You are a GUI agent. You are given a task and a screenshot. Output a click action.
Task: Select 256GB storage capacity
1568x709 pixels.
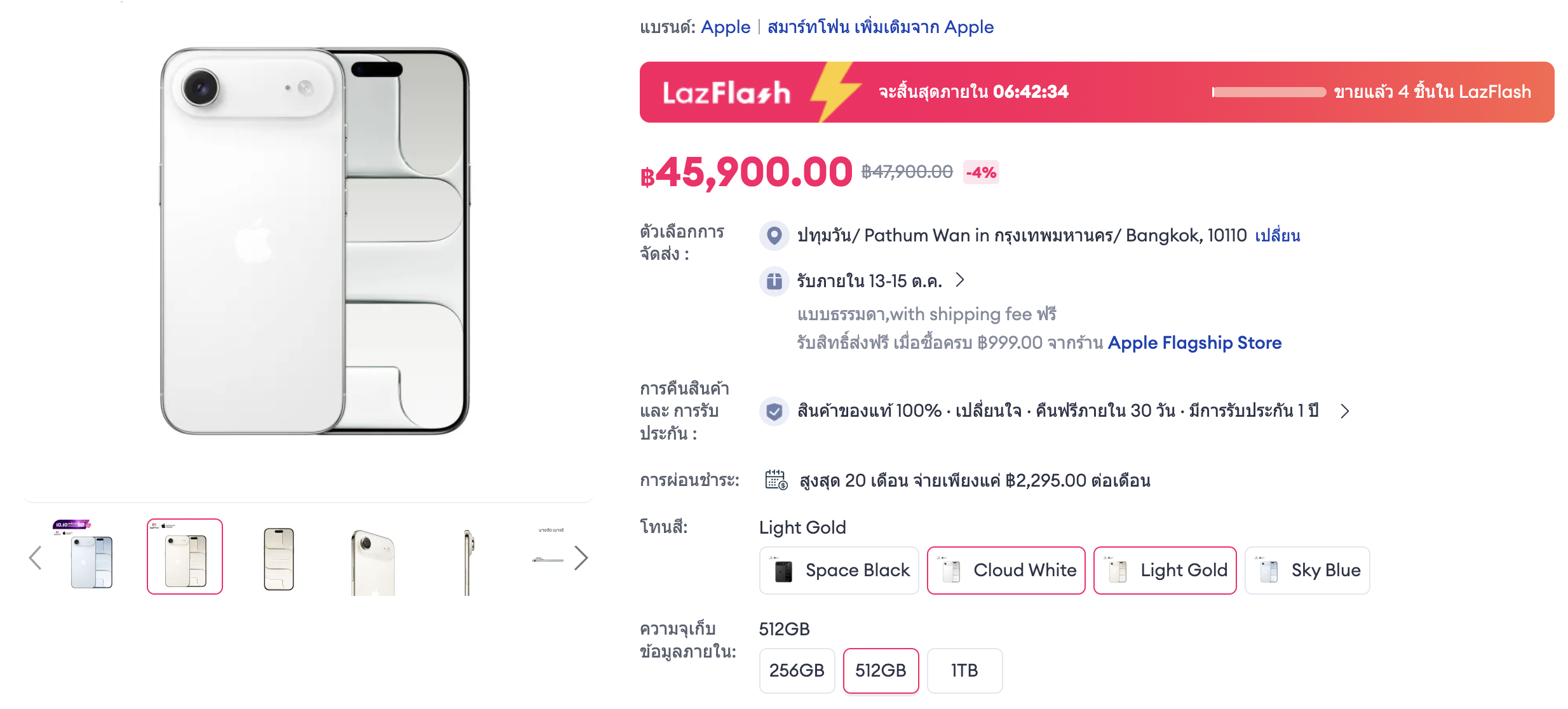(797, 670)
